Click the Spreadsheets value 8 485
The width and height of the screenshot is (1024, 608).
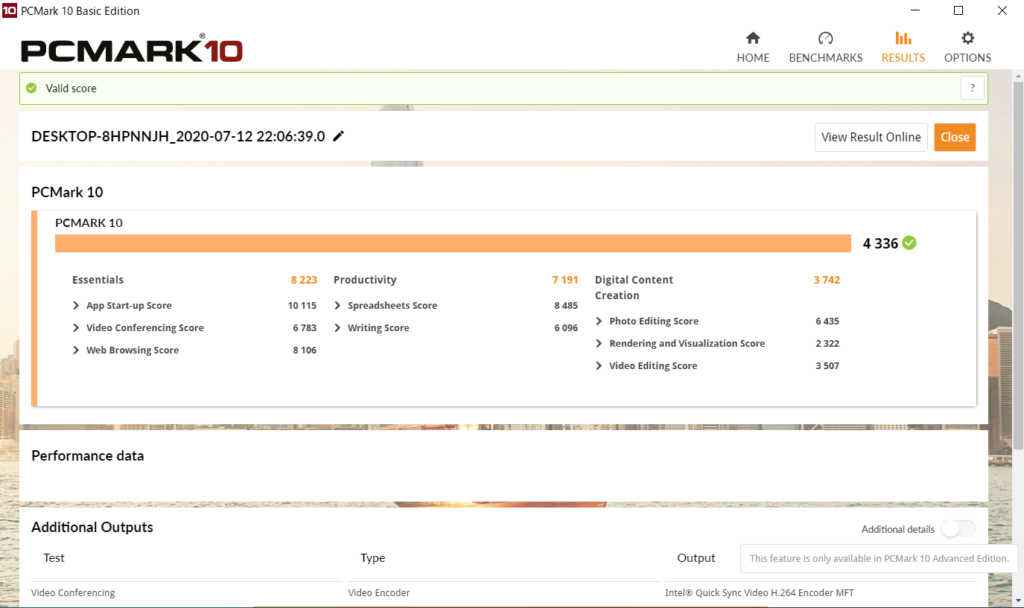point(566,306)
